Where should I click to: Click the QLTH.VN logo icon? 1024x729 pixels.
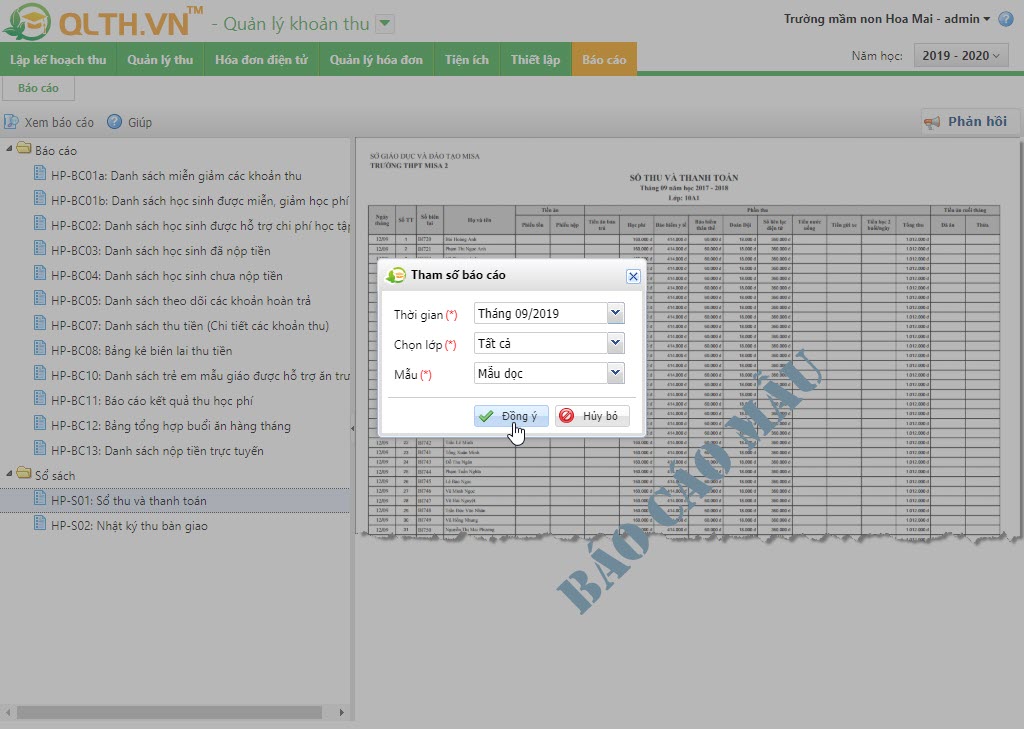(x=26, y=22)
